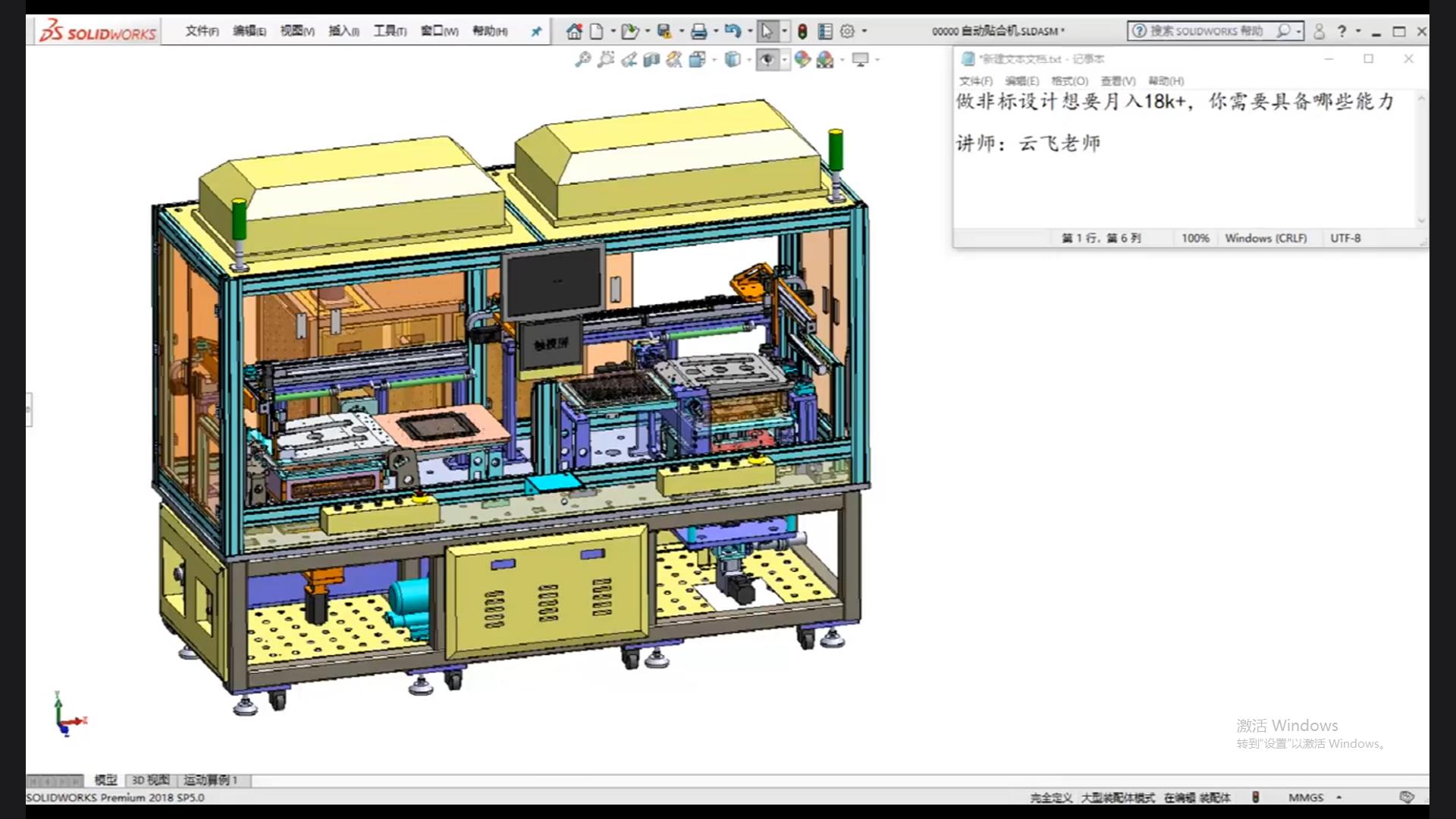1456x819 pixels.
Task: Expand the Options gear dropdown arrow
Action: pos(864,31)
